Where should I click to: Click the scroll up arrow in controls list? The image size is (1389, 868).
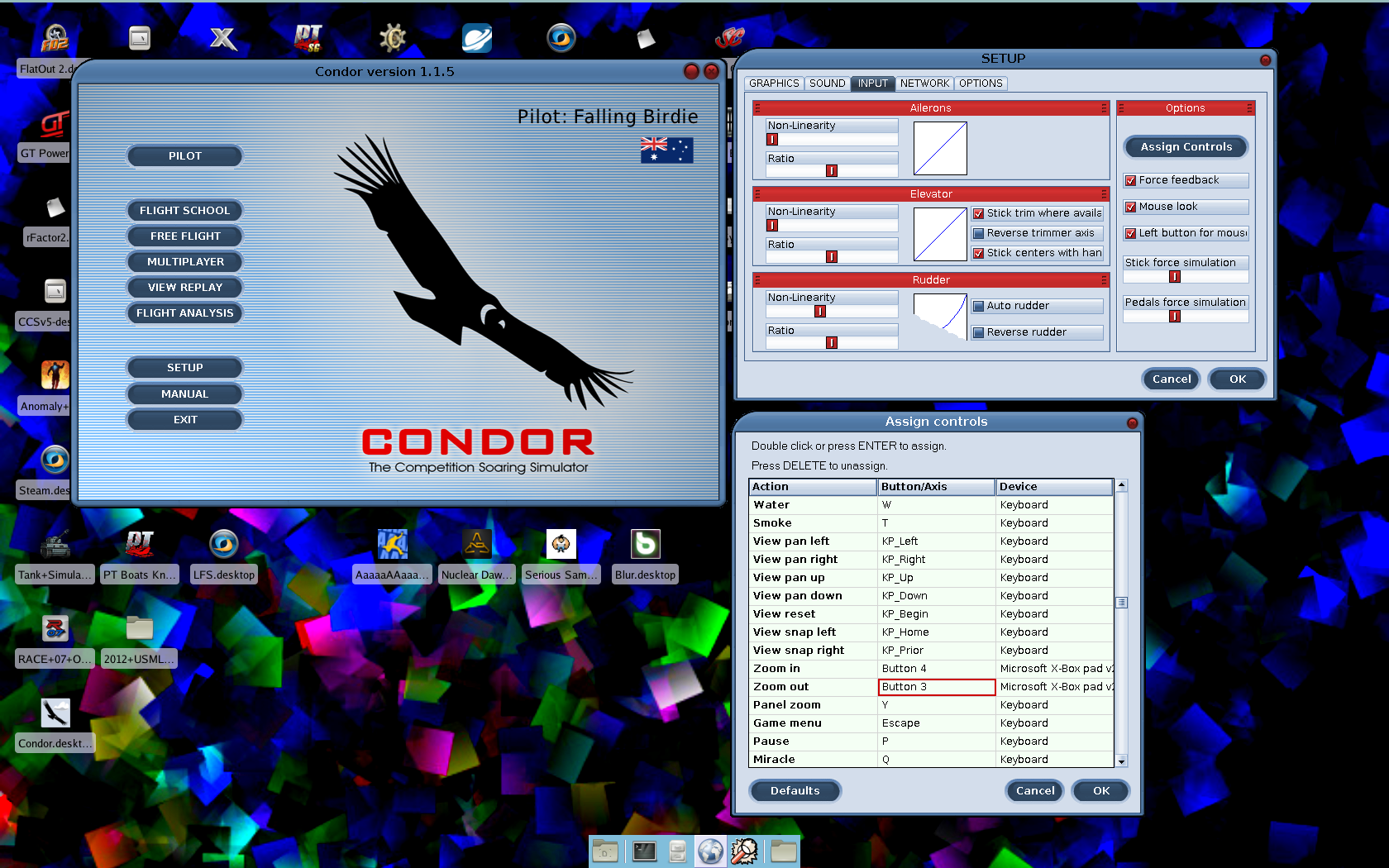pyautogui.click(x=1121, y=485)
